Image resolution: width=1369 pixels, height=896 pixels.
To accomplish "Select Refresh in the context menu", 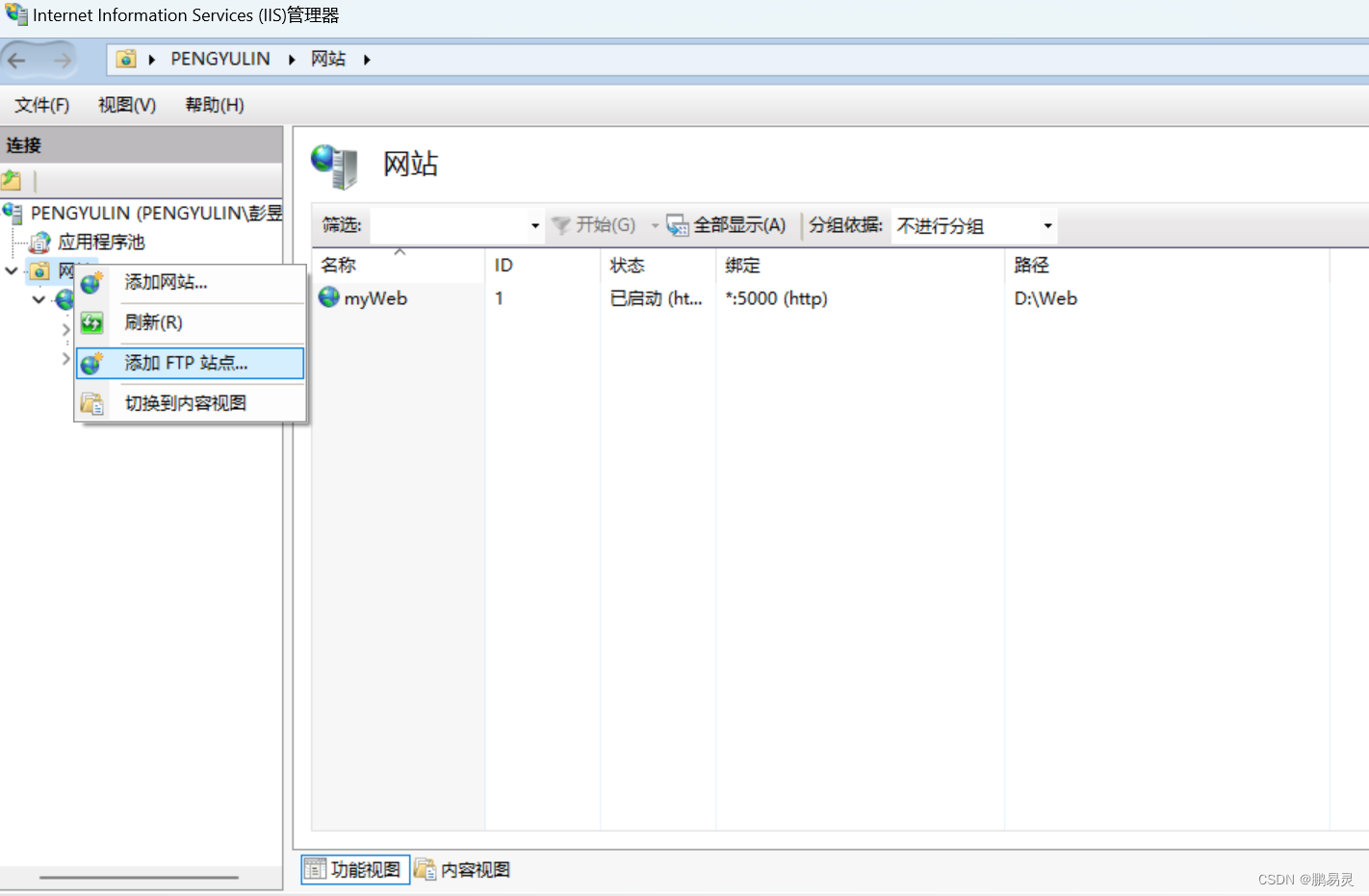I will [x=153, y=322].
